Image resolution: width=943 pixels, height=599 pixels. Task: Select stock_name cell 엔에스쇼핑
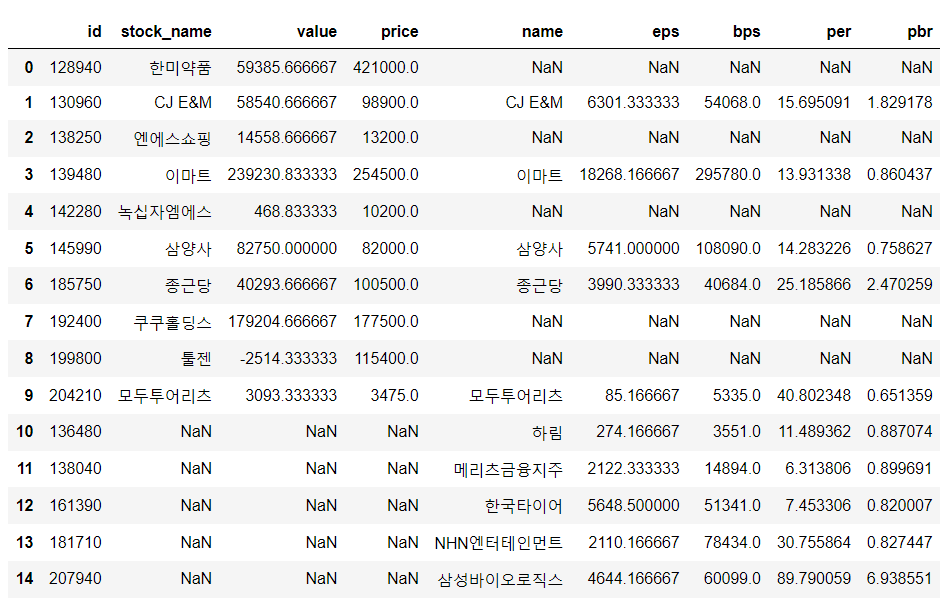tap(173, 138)
